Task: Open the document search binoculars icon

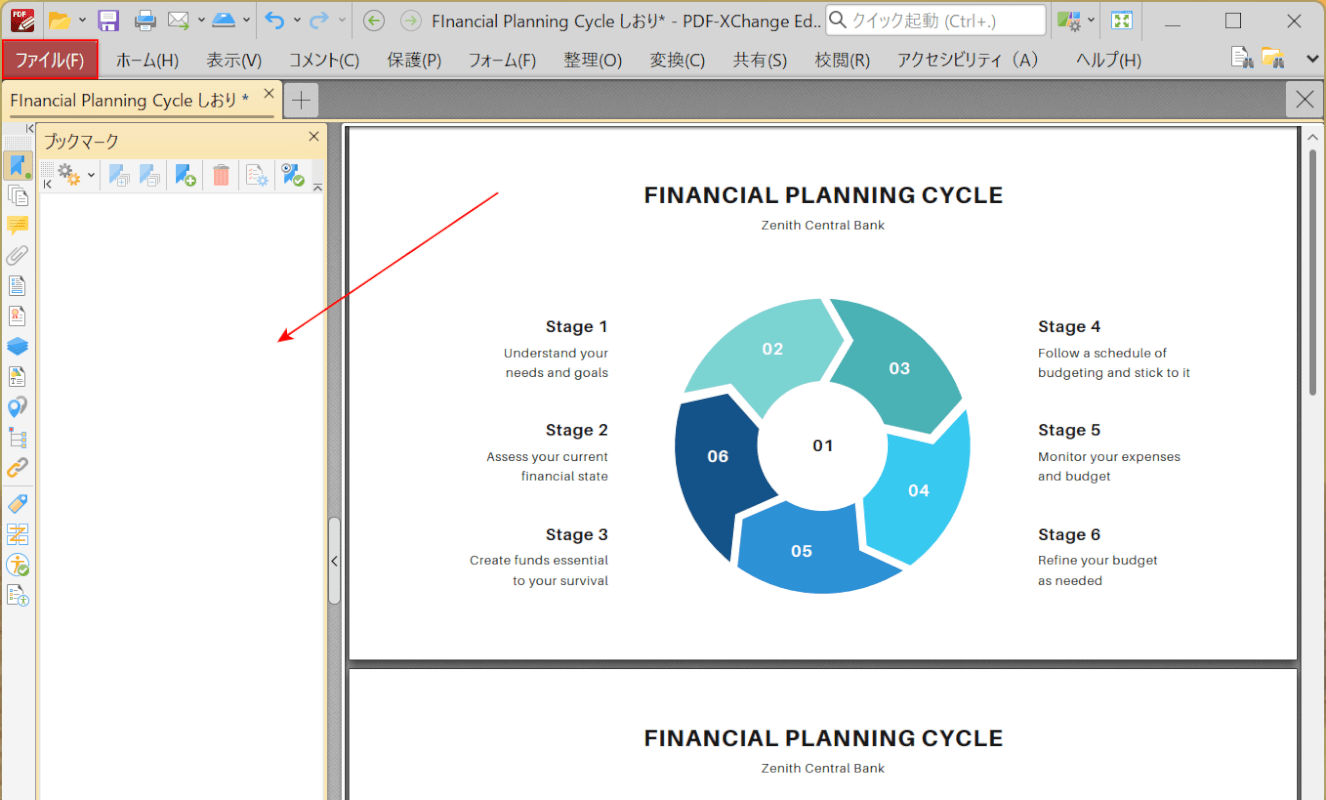Action: (x=1241, y=58)
